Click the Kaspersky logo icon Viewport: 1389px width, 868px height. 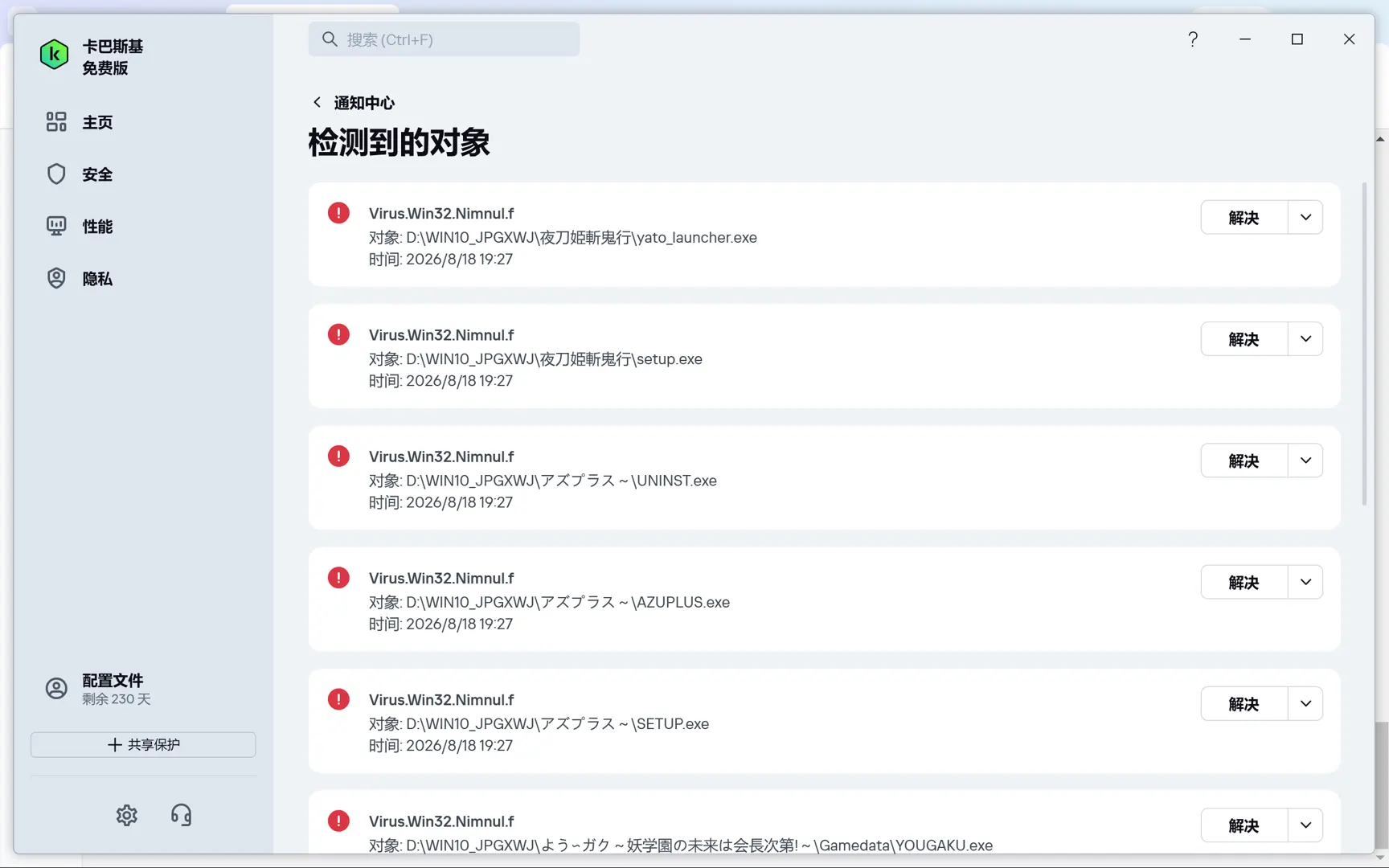click(54, 55)
